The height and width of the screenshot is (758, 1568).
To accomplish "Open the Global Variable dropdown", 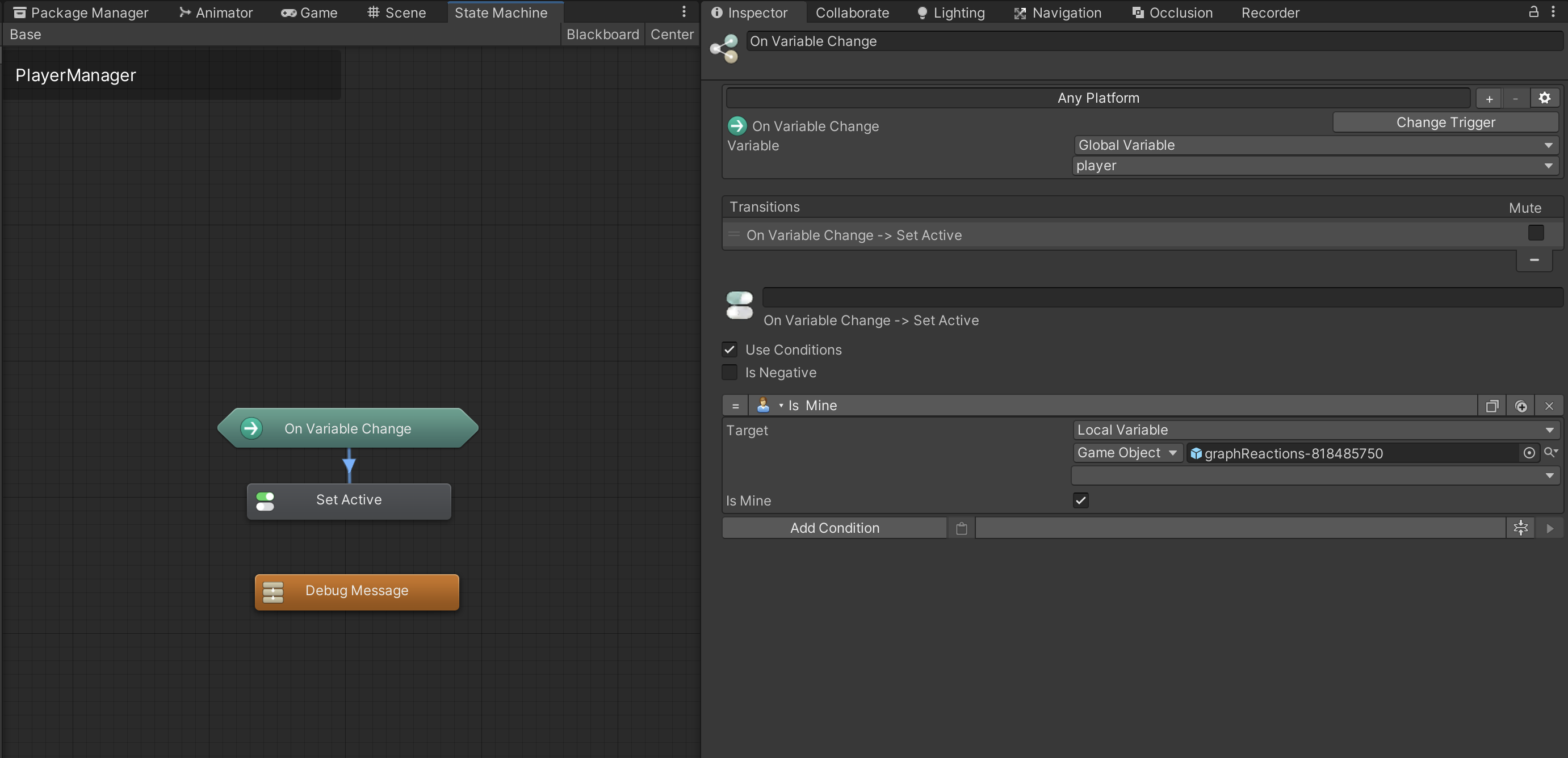I will pos(1315,145).
